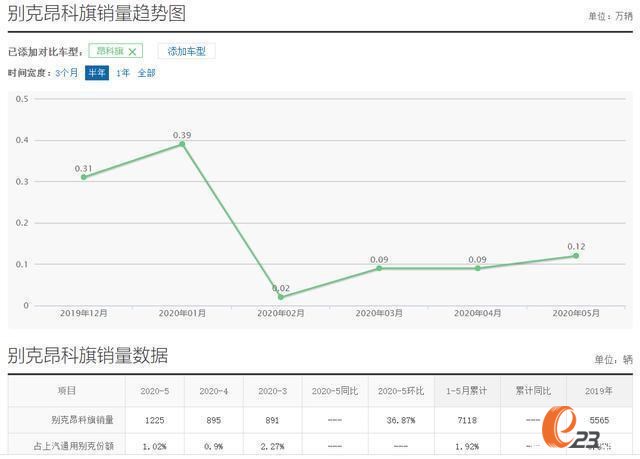Click the 占上汽通用别克份额 row label
The height and width of the screenshot is (459, 640).
click(74, 446)
